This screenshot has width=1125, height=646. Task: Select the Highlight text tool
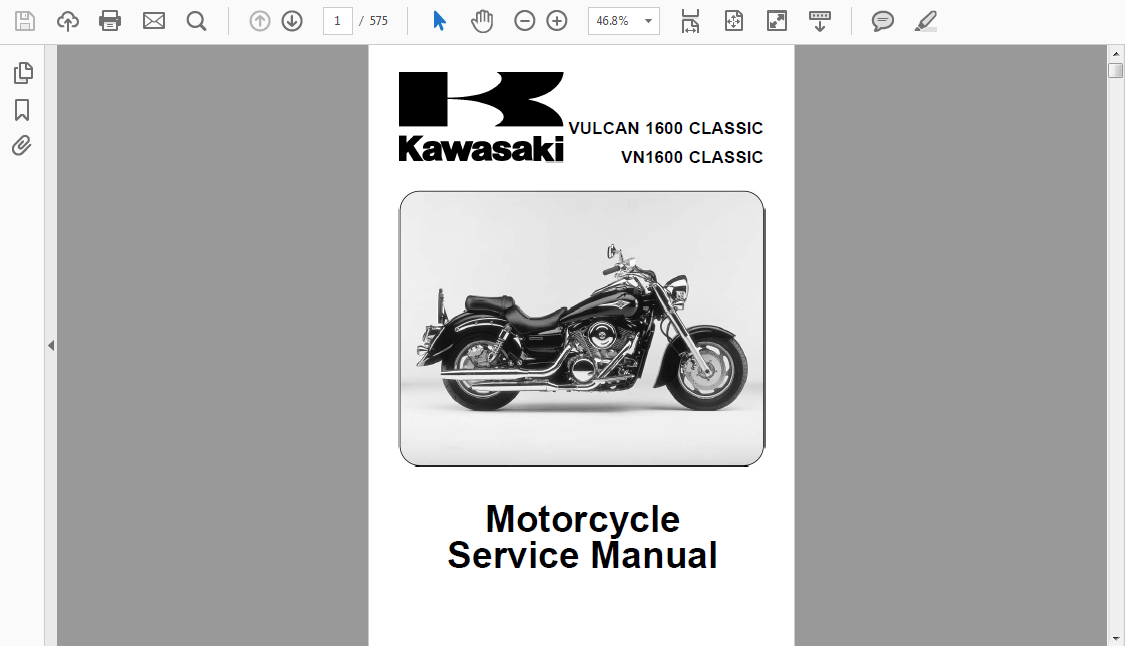[925, 20]
